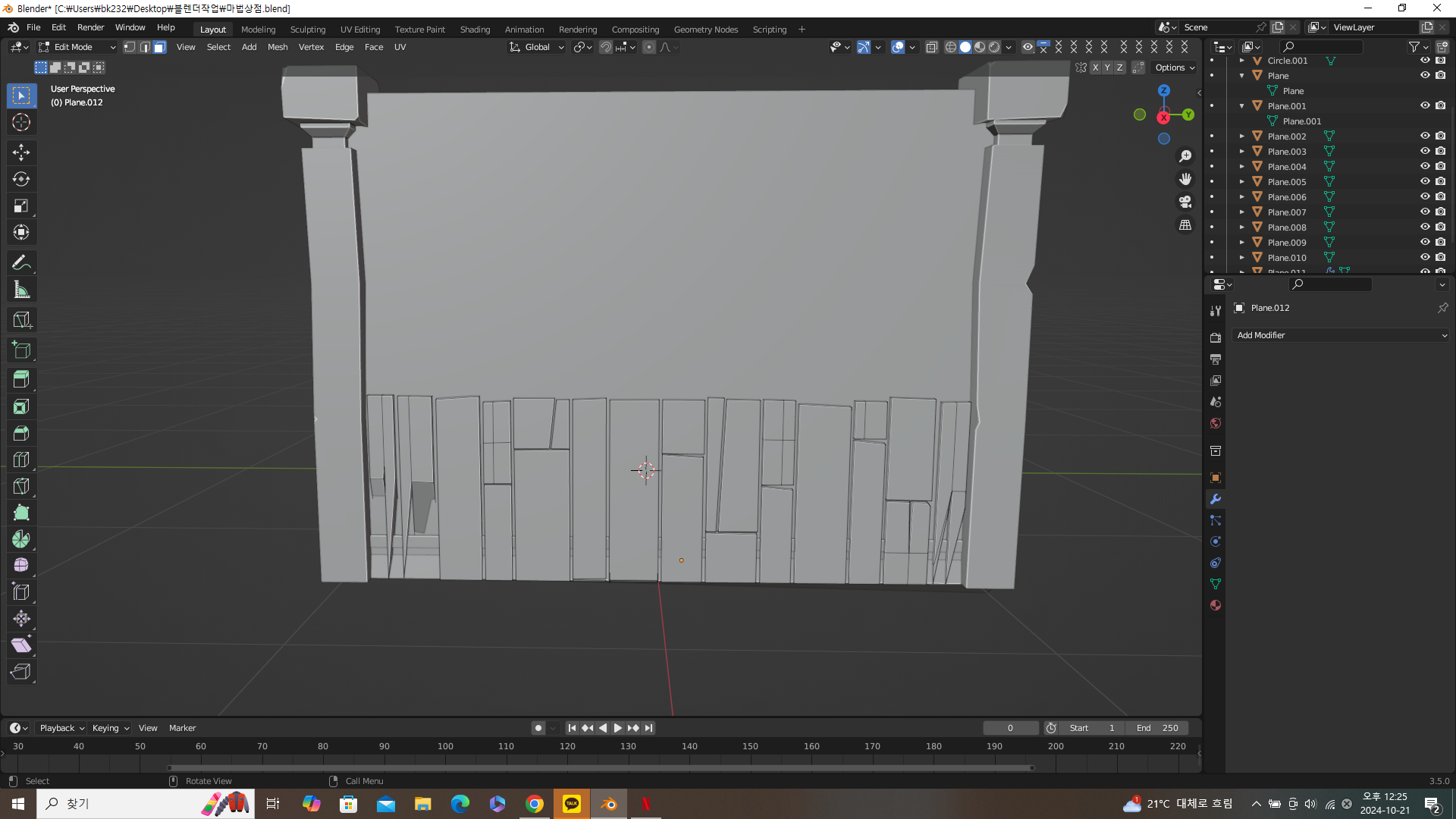Select the Rotate tool
The width and height of the screenshot is (1456, 819).
tap(21, 179)
